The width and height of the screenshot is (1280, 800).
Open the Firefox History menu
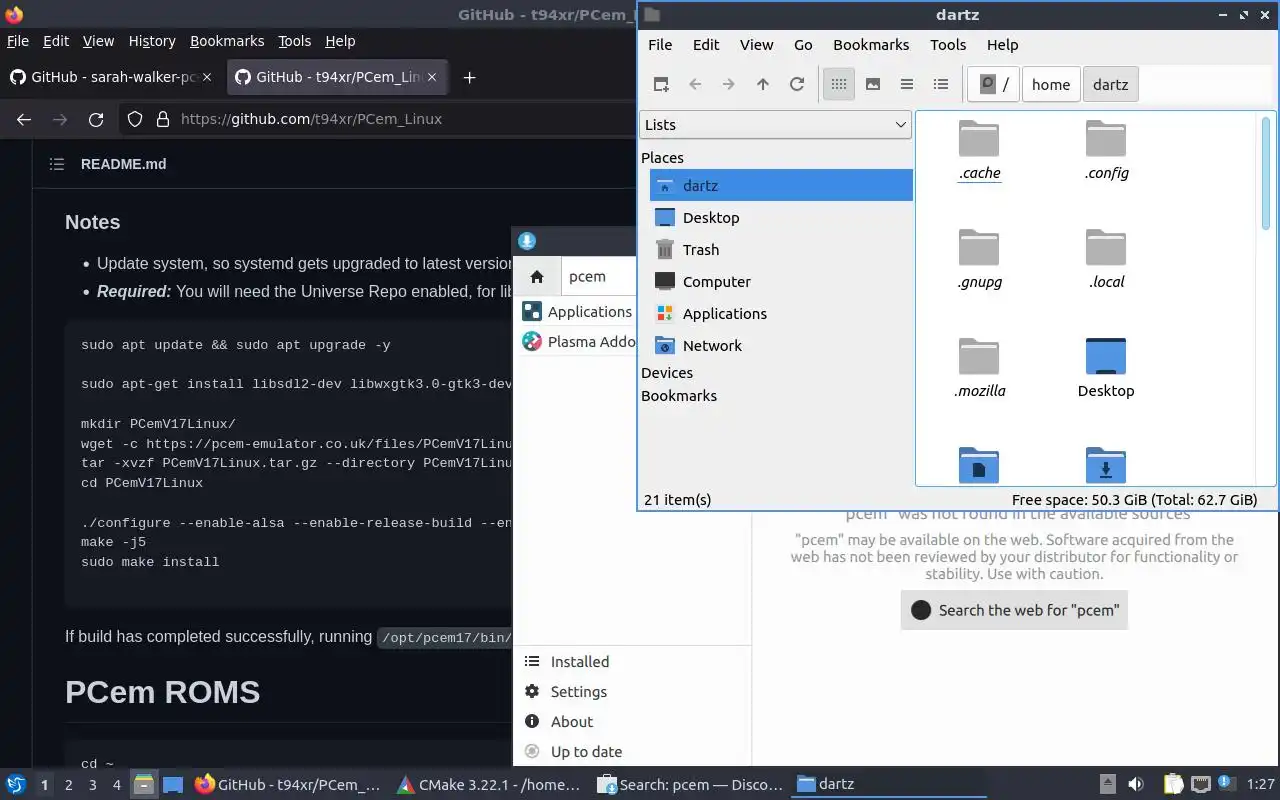[x=152, y=41]
